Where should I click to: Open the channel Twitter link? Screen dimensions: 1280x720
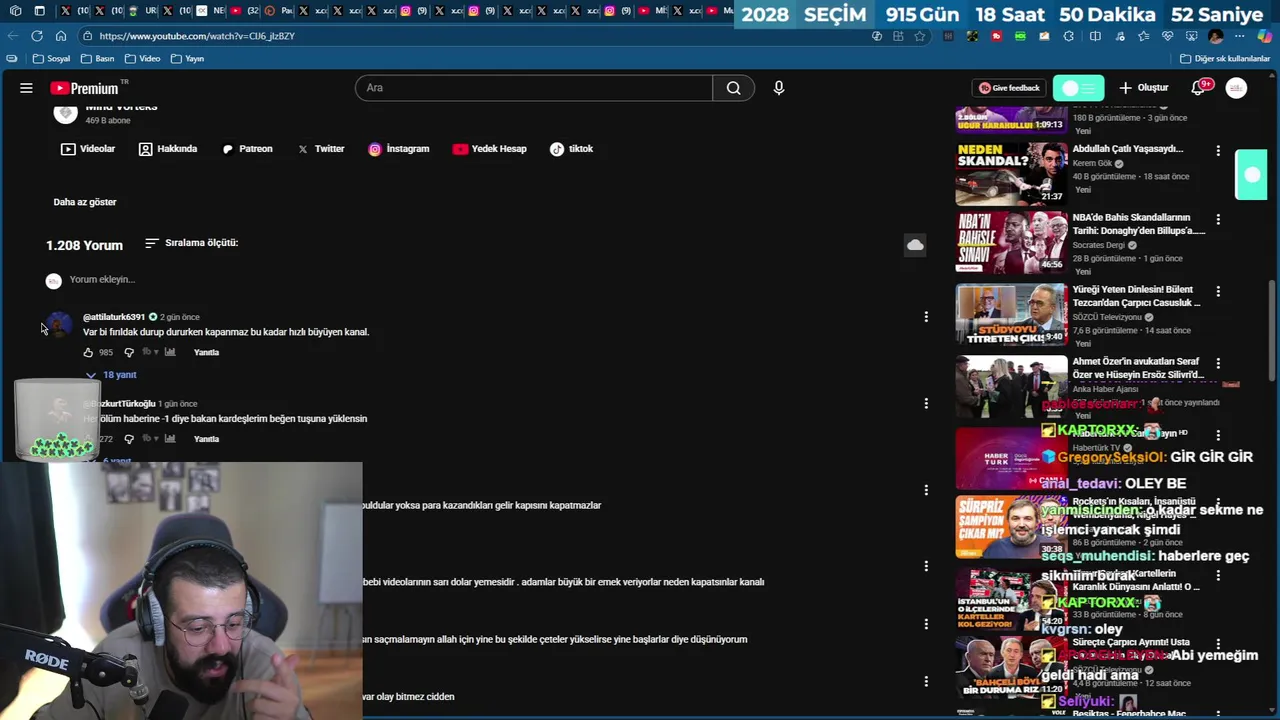tap(320, 149)
